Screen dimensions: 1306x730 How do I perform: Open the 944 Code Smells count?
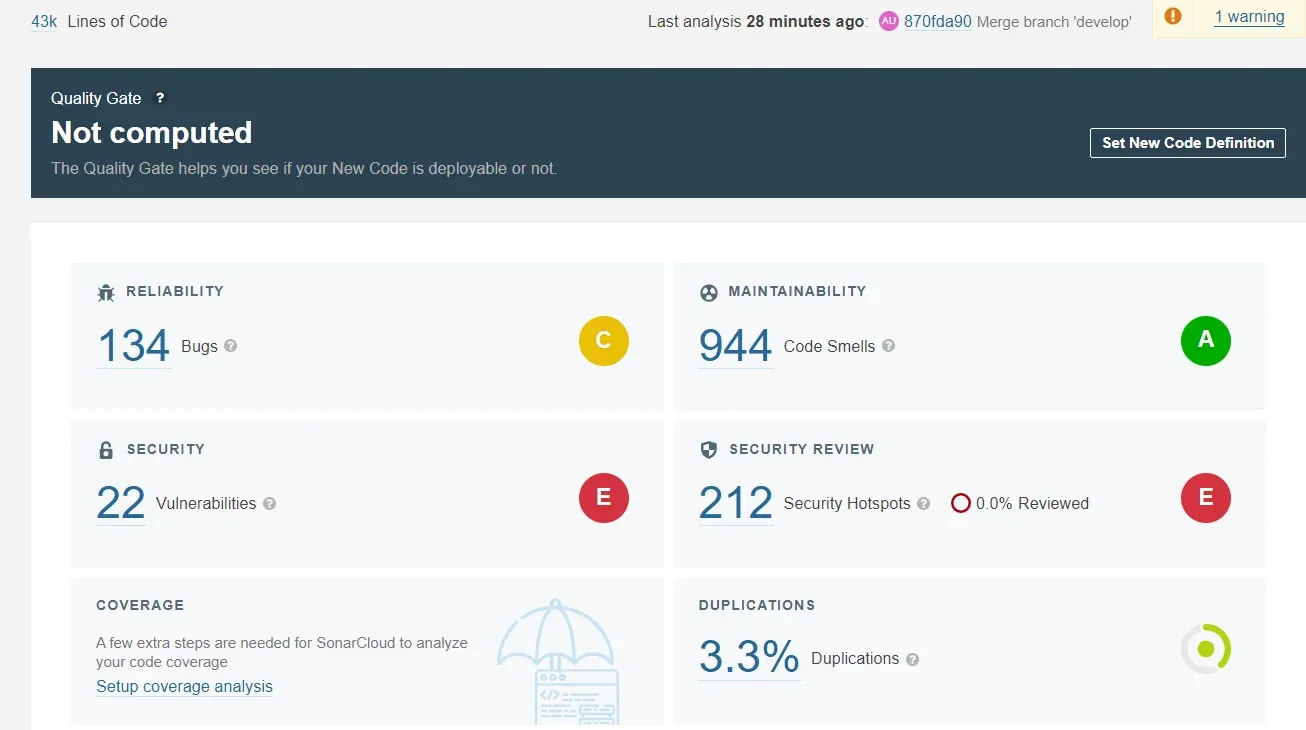[x=736, y=346]
